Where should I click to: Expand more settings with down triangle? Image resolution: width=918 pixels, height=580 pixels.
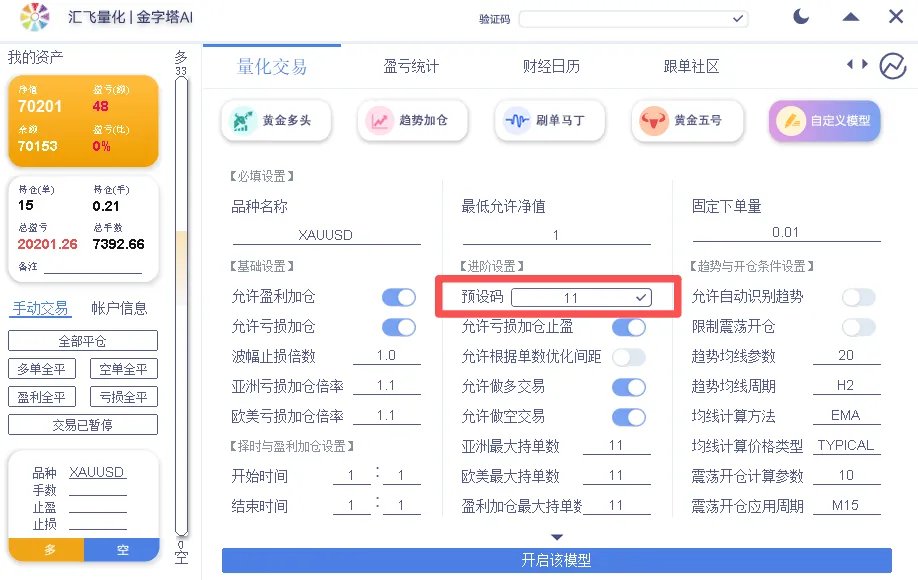[557, 537]
